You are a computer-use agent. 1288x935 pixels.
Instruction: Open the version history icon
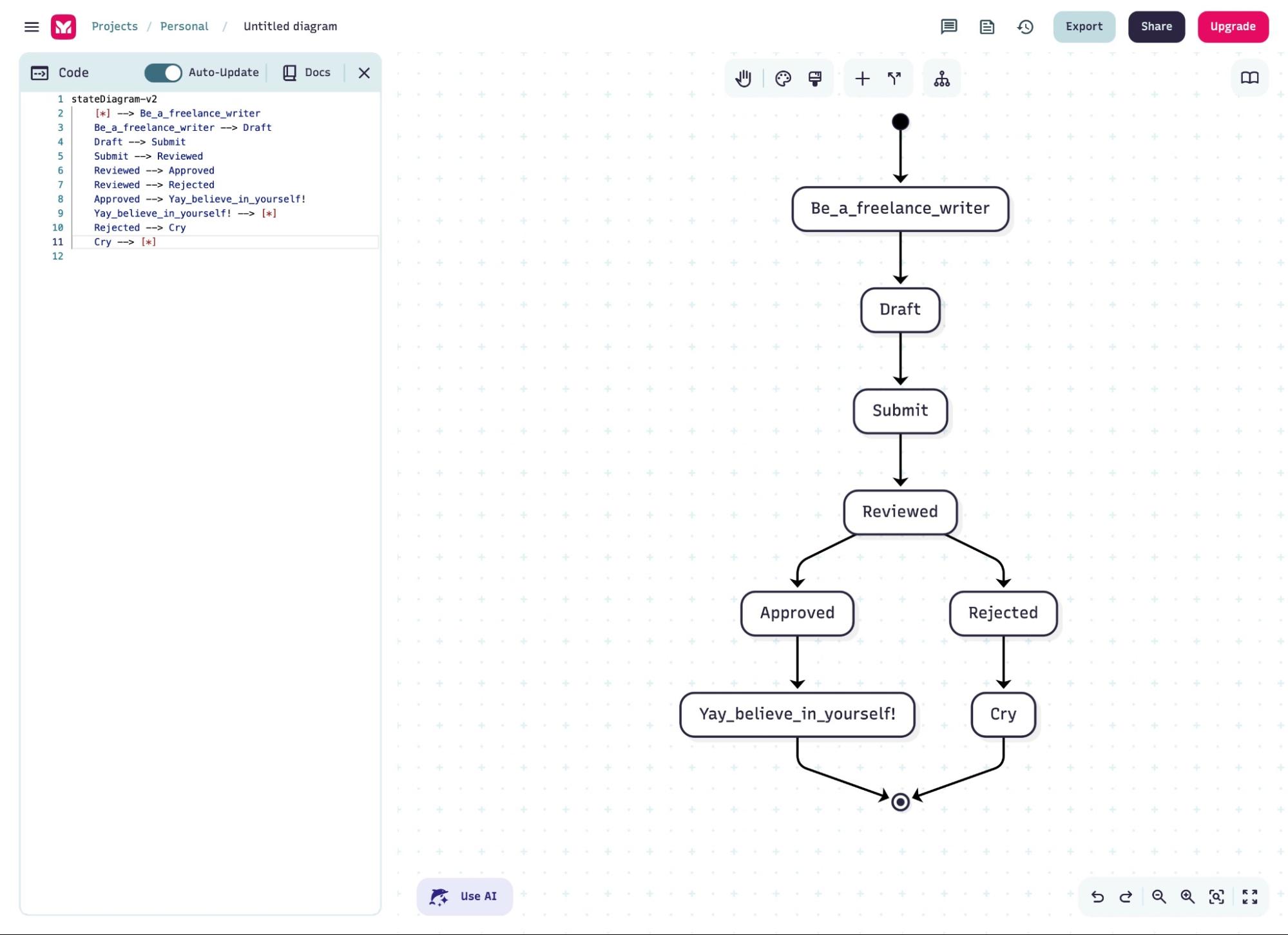click(1025, 27)
